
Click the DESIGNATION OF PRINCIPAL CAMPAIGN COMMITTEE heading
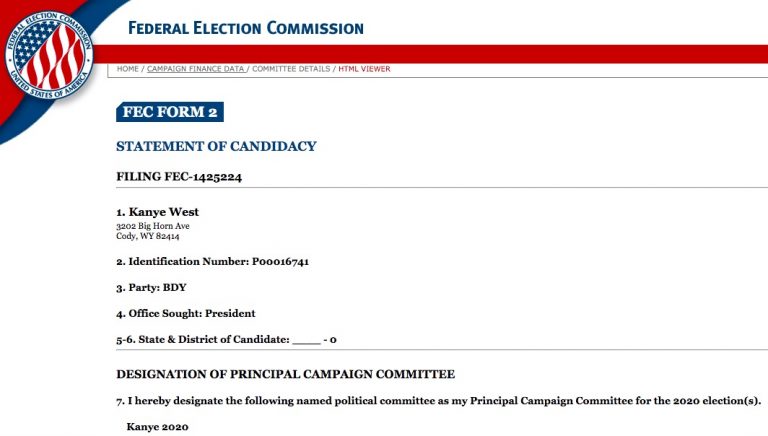click(285, 374)
